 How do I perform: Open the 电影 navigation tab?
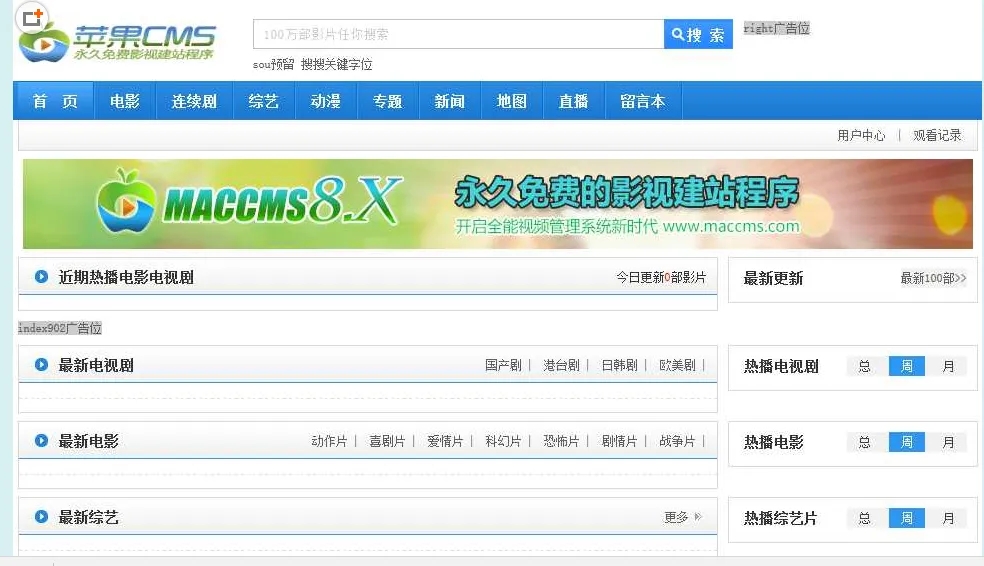click(x=125, y=101)
